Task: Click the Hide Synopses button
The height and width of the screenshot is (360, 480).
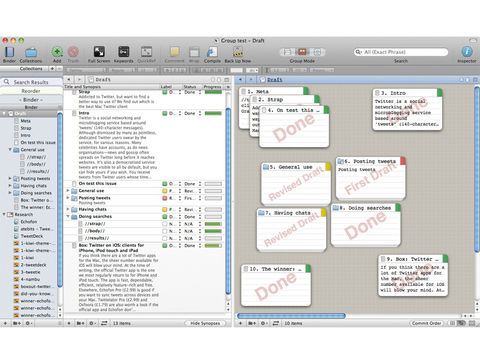Action: pyautogui.click(x=205, y=323)
